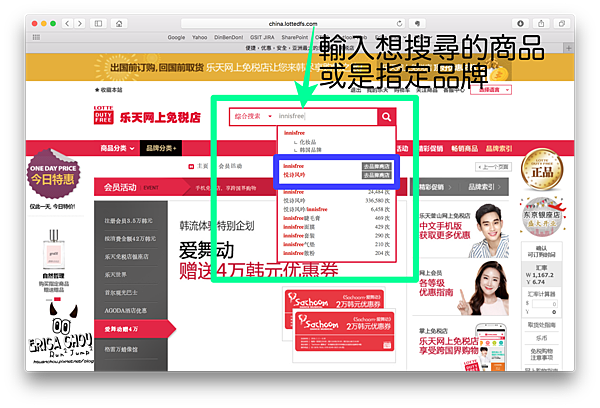Open the Google bookmark
Image resolution: width=600 pixels, height=408 pixels.
pos(176,37)
